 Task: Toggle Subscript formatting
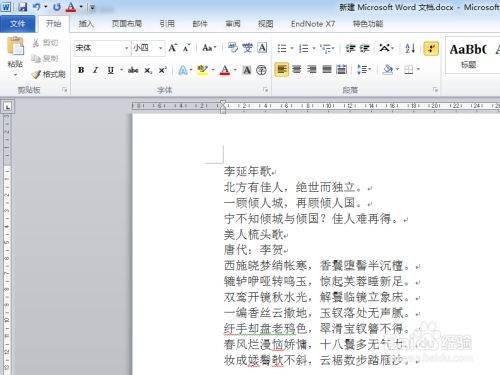tap(148, 70)
